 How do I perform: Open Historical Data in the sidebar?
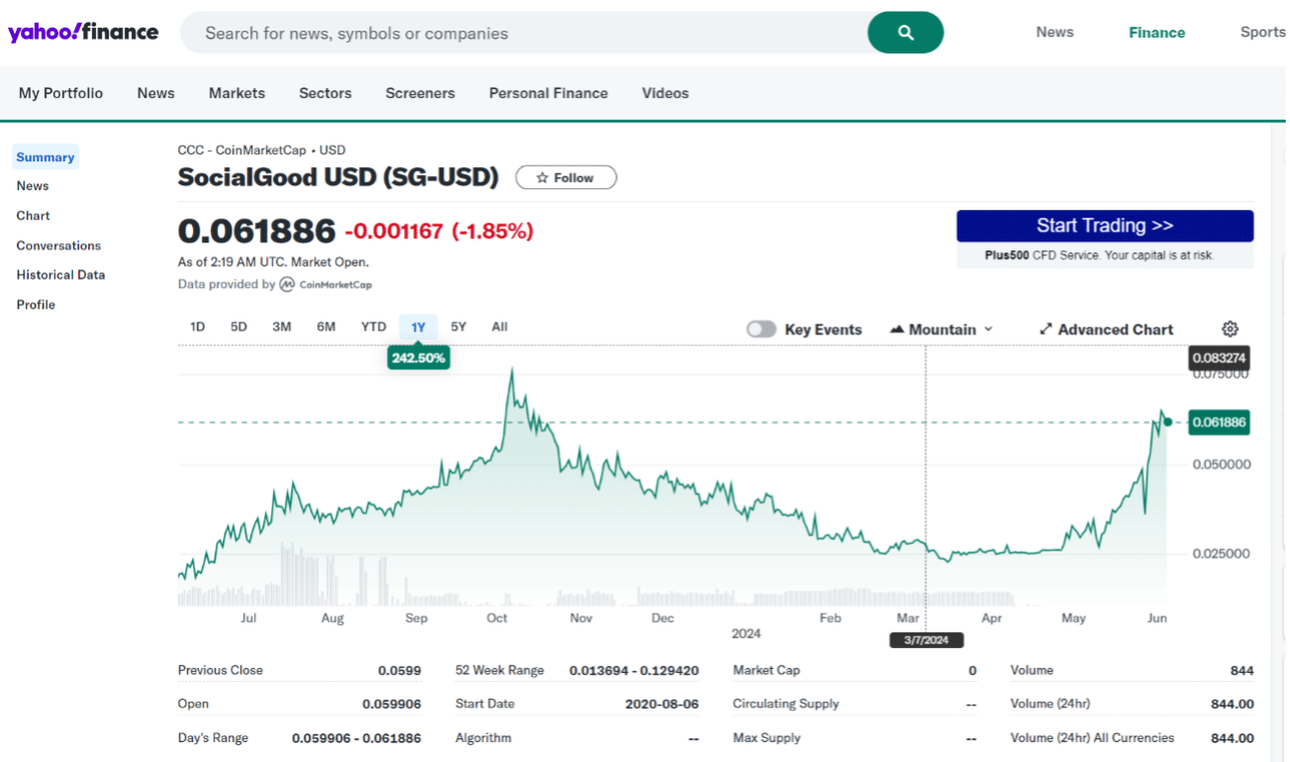point(60,275)
